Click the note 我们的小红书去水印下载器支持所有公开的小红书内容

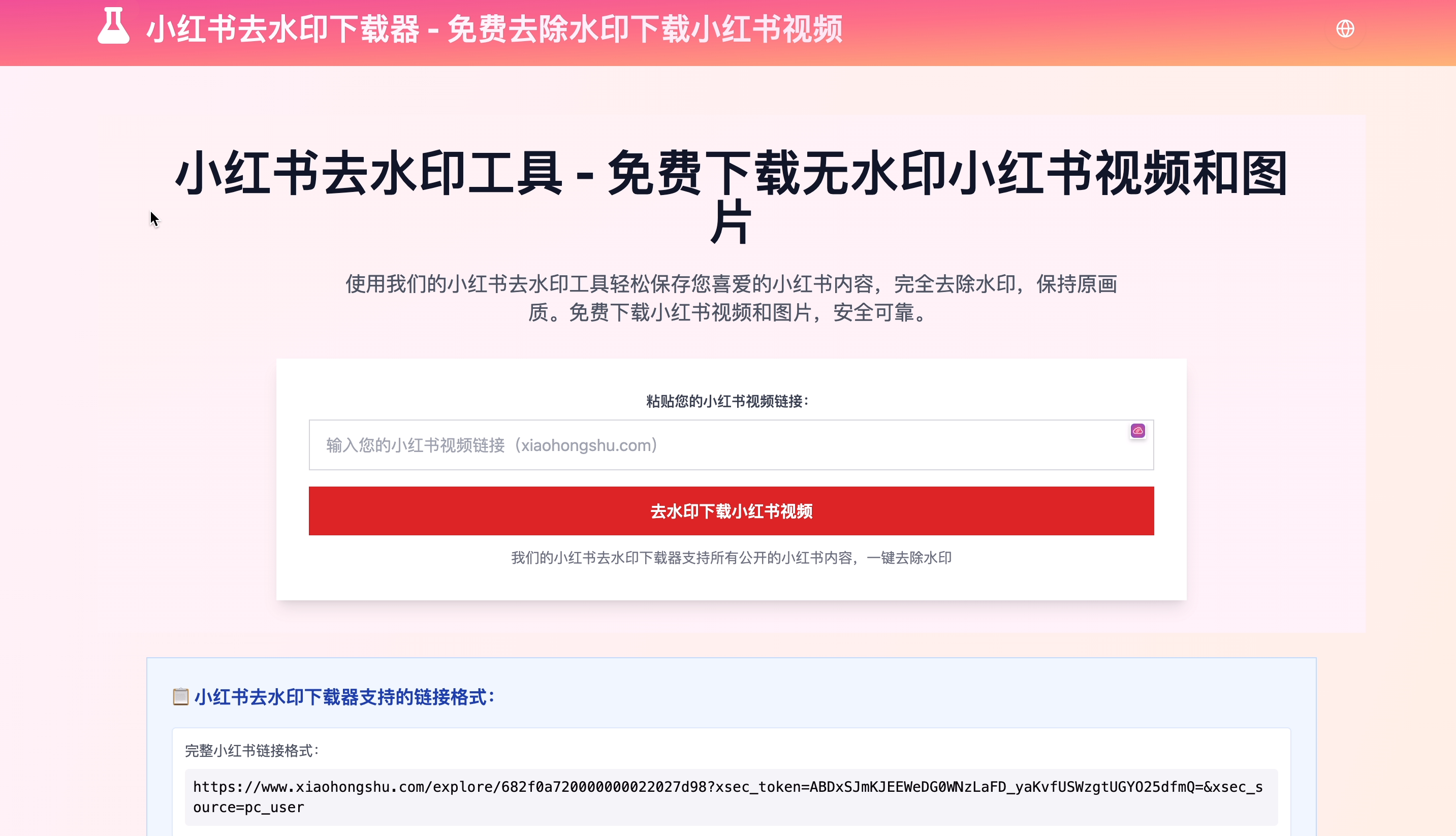[x=731, y=558]
